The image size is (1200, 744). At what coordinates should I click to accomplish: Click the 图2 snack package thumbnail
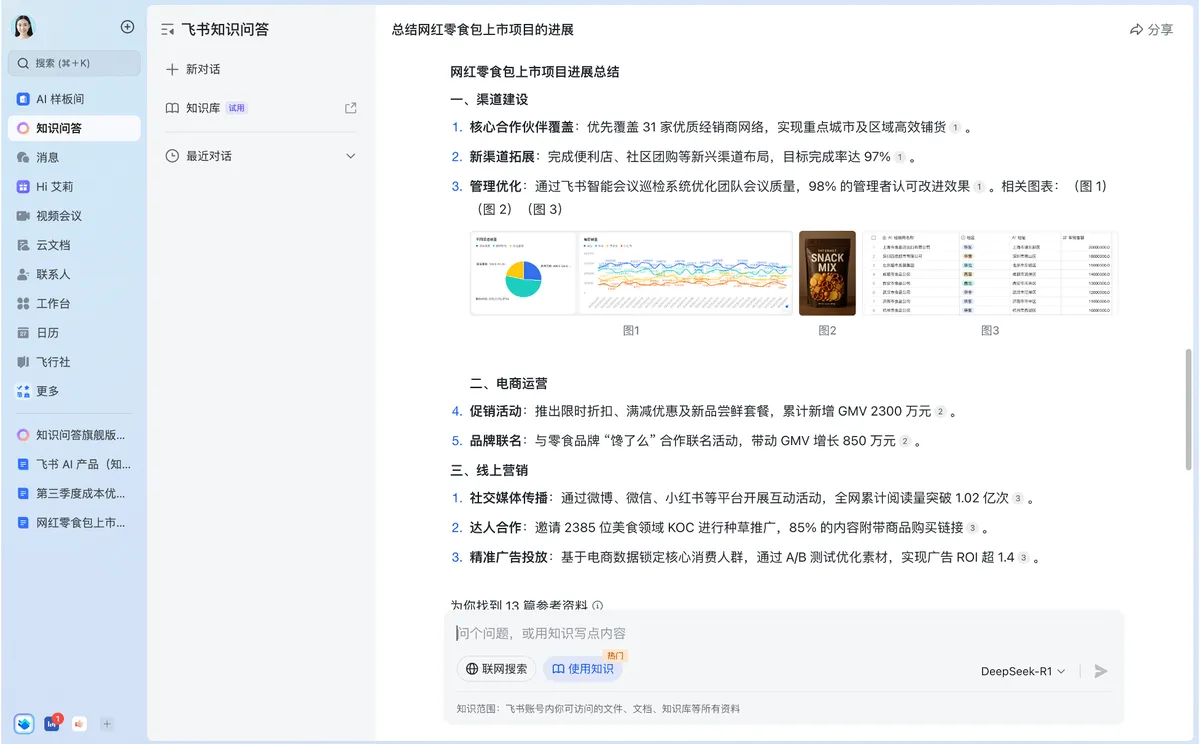(x=827, y=272)
